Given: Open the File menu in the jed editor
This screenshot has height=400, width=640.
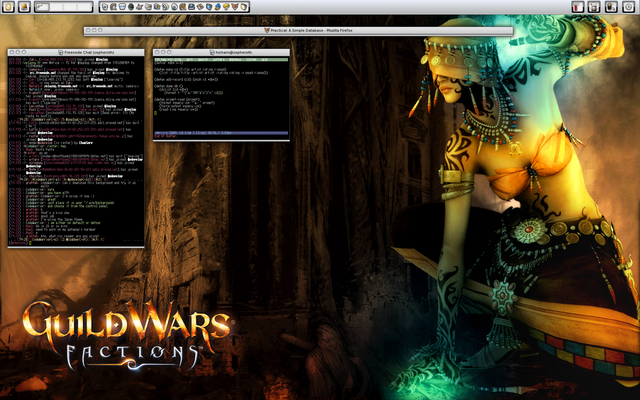Looking at the screenshot, I should pos(178,60).
